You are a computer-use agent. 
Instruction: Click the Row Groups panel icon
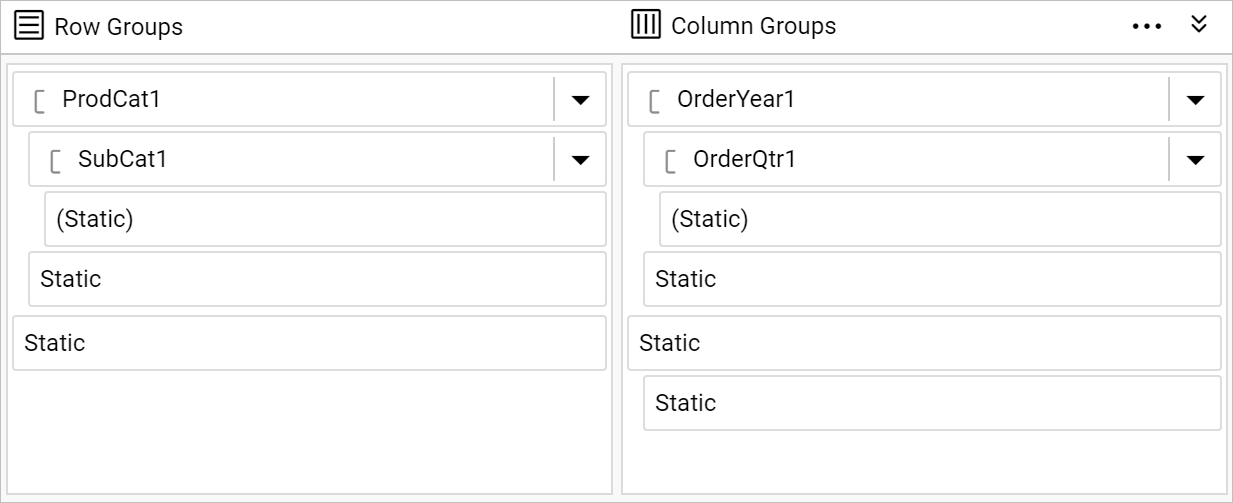29,26
